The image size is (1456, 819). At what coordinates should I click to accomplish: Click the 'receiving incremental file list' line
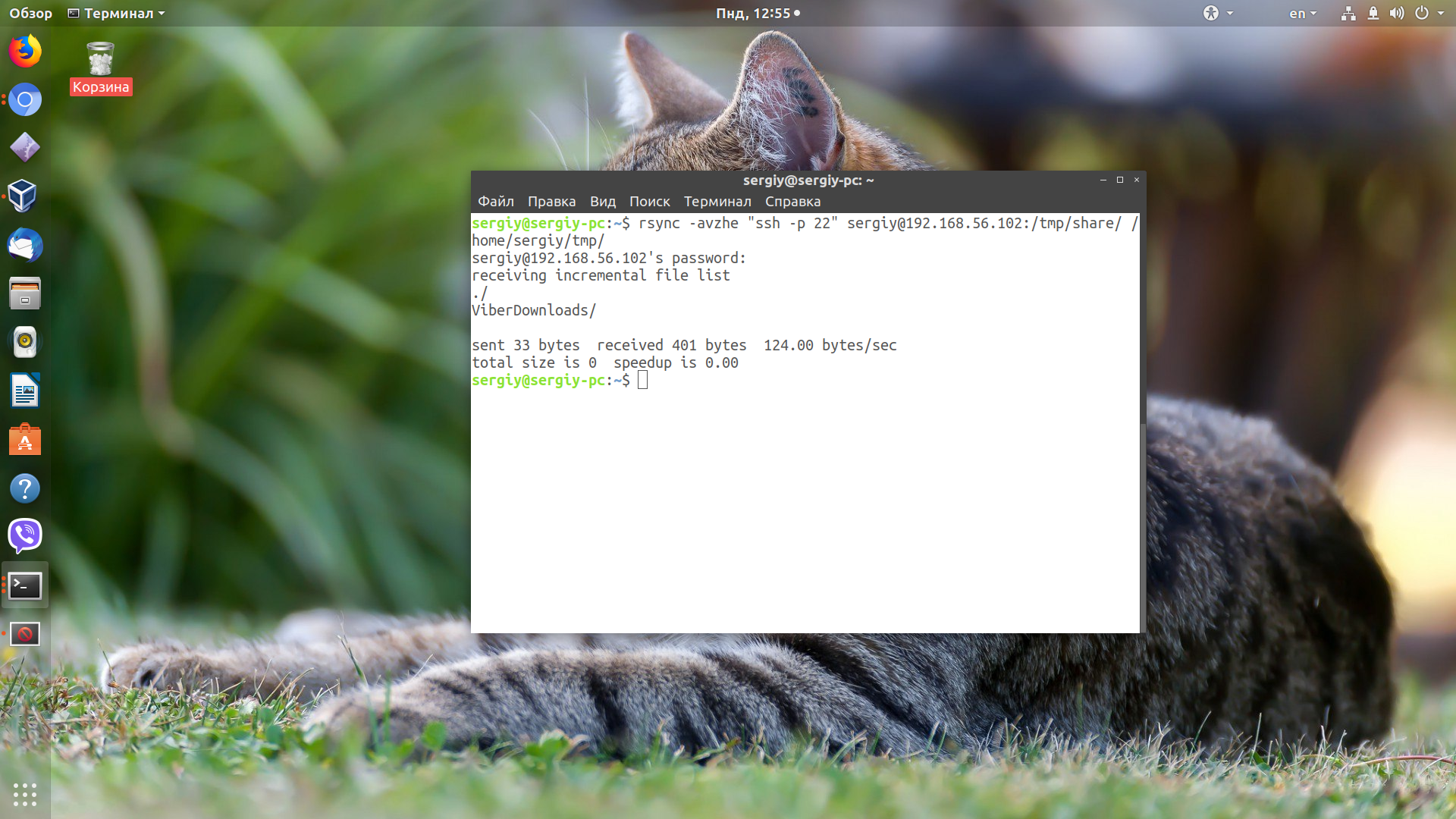click(x=601, y=275)
